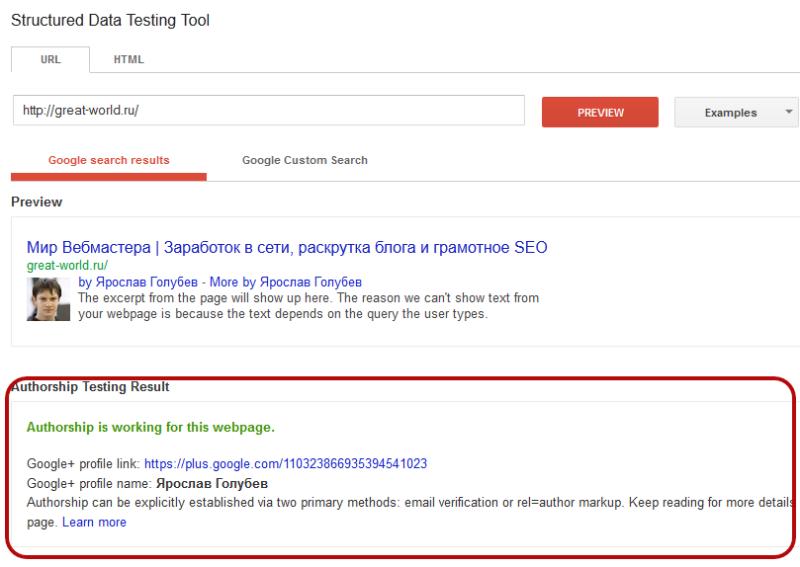This screenshot has width=800, height=567.
Task: Click the Learn more link
Action: click(94, 522)
